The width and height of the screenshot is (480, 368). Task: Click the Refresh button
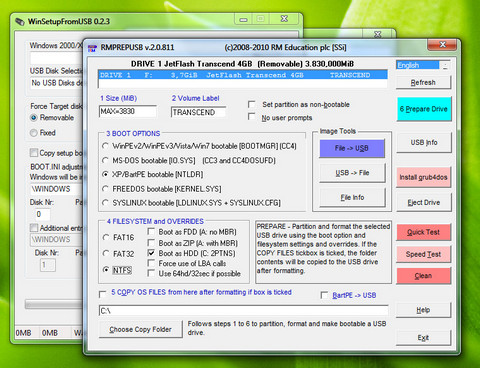click(x=423, y=82)
